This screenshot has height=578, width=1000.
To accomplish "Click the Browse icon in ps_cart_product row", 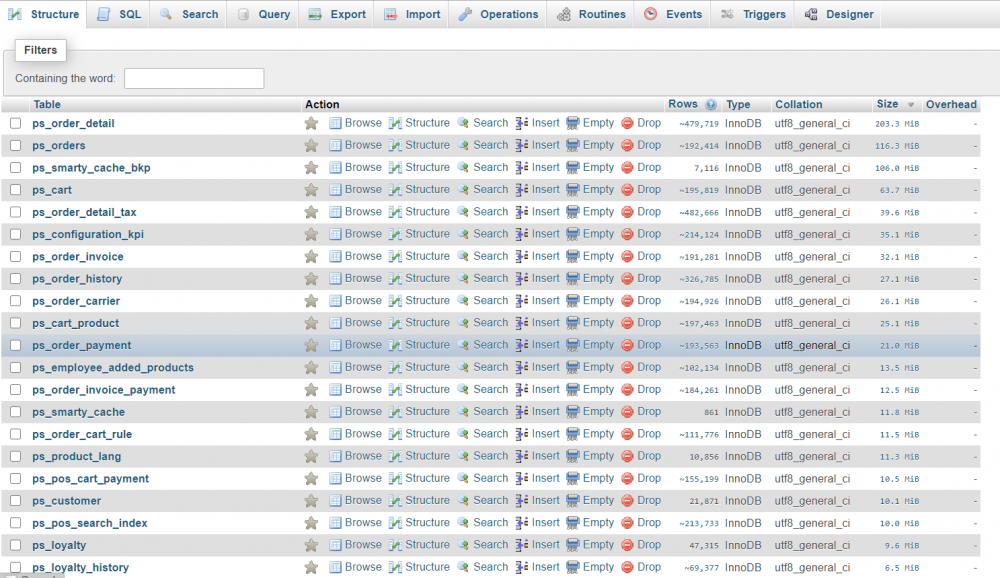I will click(335, 323).
